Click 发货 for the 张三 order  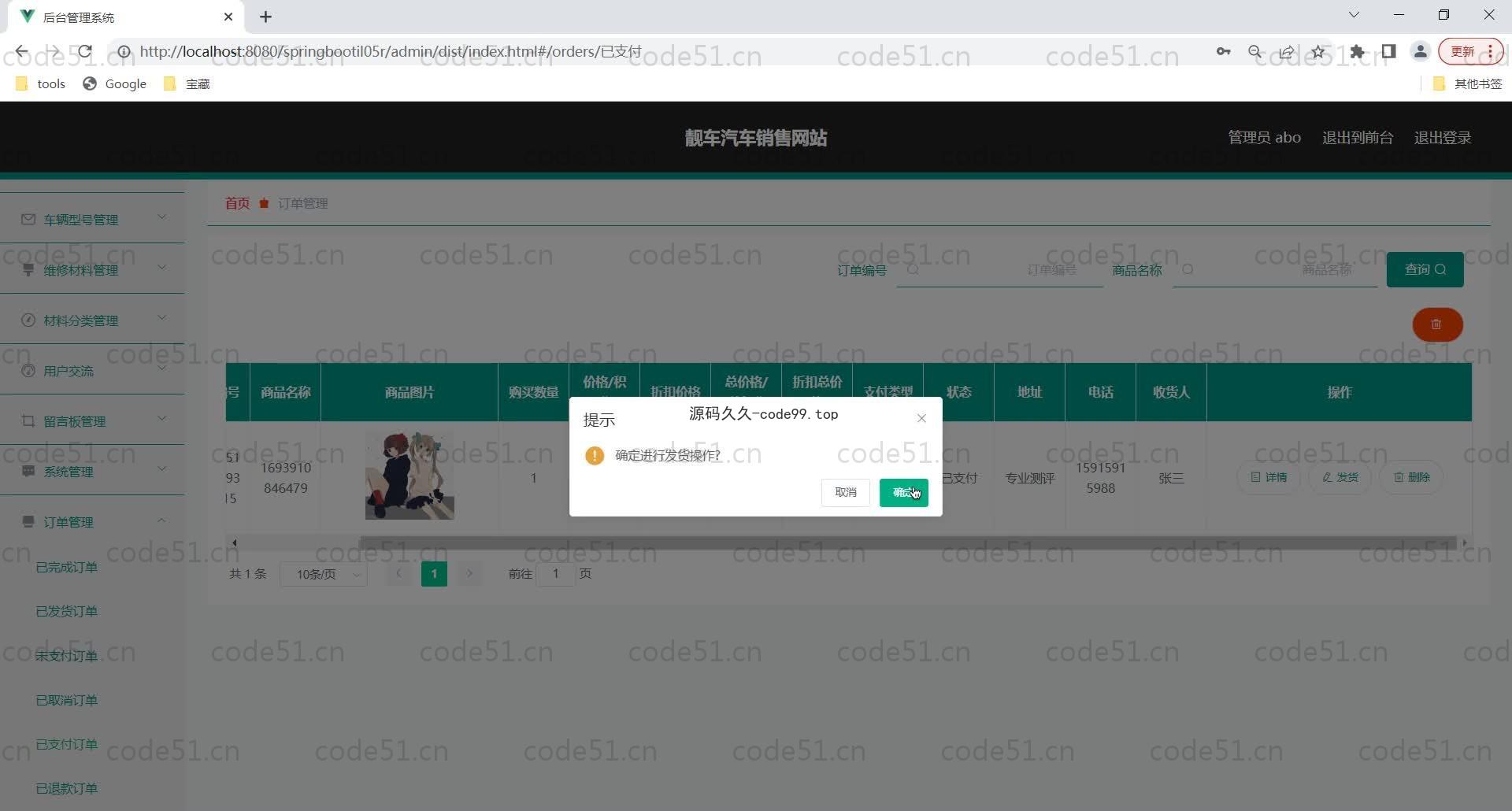point(1340,477)
